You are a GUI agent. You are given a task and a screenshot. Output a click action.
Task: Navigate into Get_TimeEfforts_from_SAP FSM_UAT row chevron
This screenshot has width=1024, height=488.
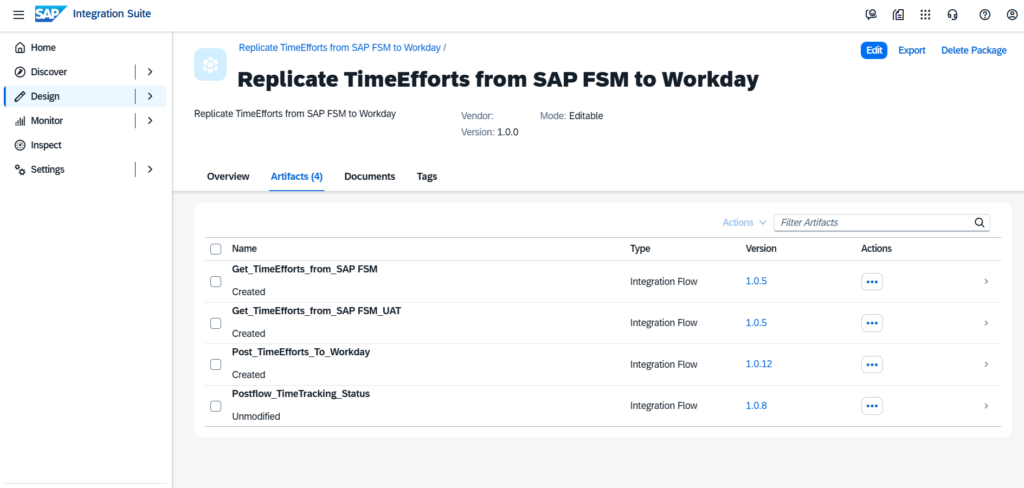coord(986,323)
